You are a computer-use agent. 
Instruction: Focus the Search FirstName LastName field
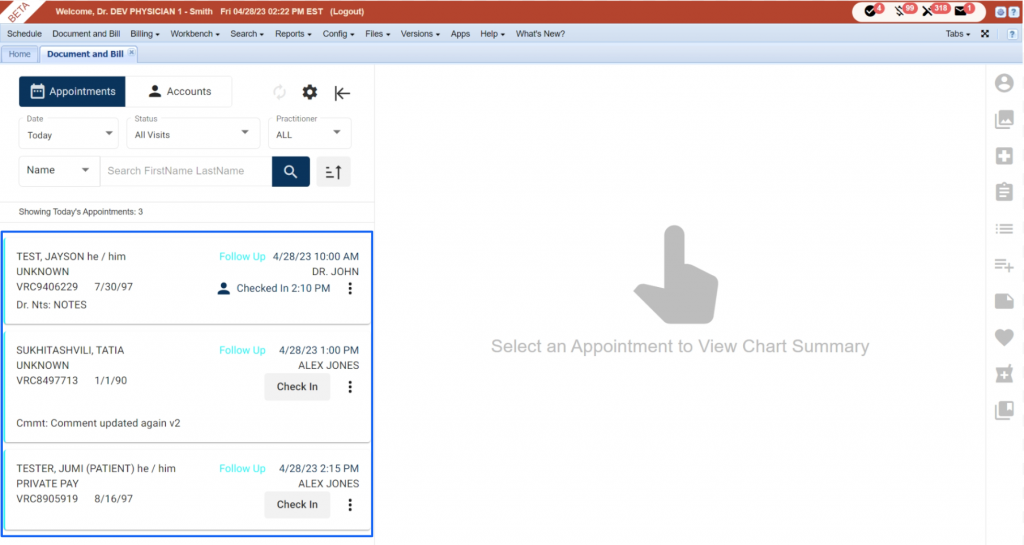pos(186,171)
